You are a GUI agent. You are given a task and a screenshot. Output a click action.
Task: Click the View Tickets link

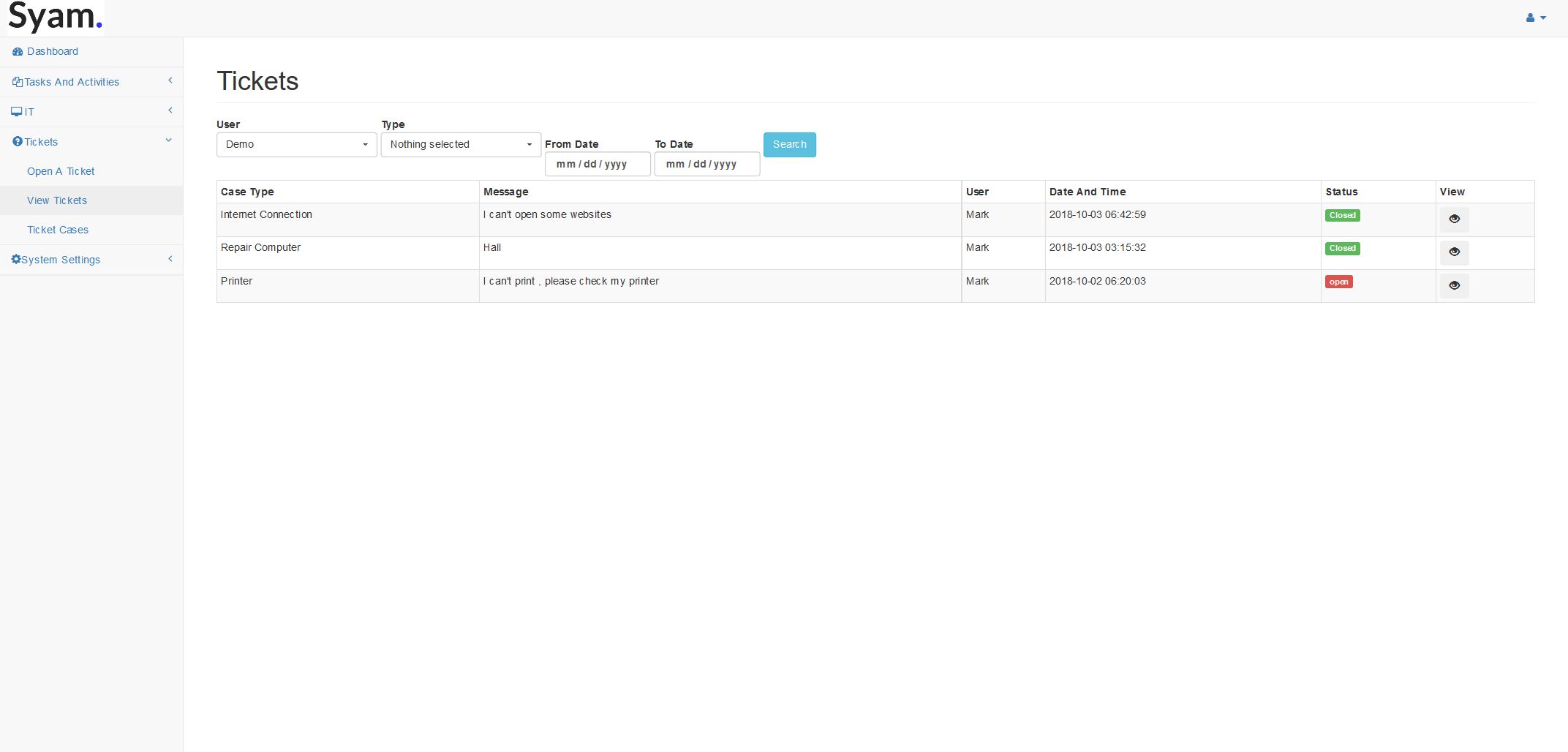coord(57,200)
